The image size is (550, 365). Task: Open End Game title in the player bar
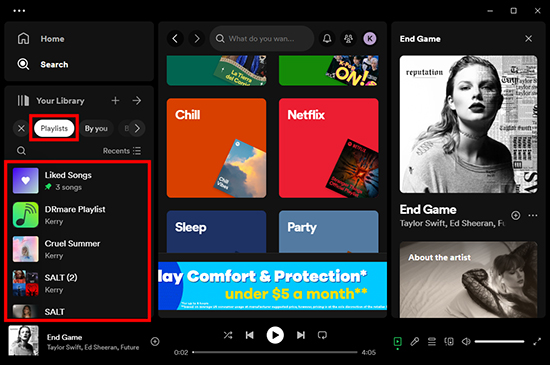click(65, 337)
